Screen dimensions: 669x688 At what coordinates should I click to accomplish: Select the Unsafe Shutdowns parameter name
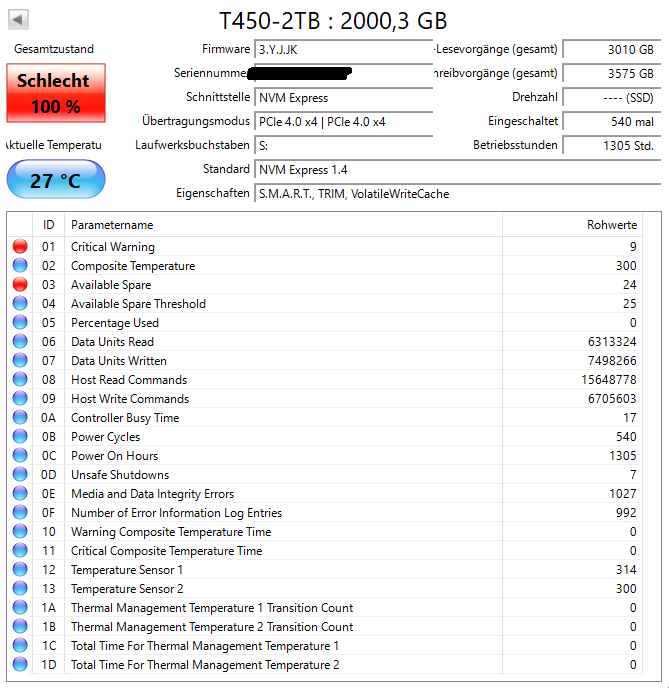tap(120, 475)
